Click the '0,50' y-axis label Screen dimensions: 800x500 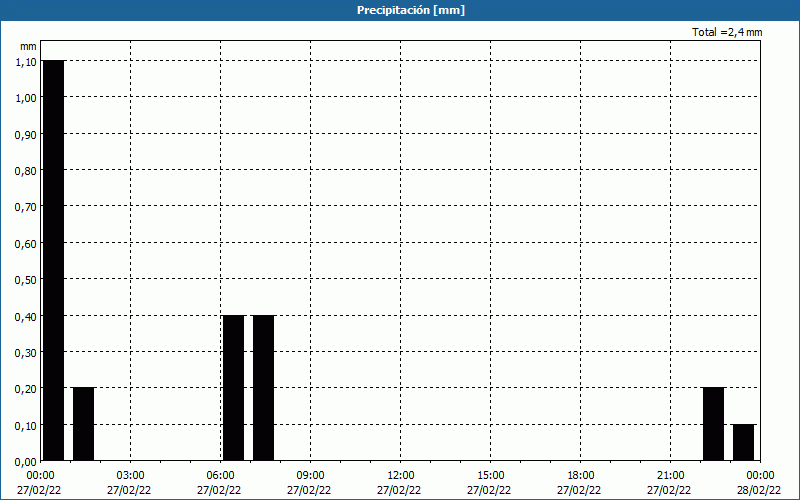click(x=26, y=280)
